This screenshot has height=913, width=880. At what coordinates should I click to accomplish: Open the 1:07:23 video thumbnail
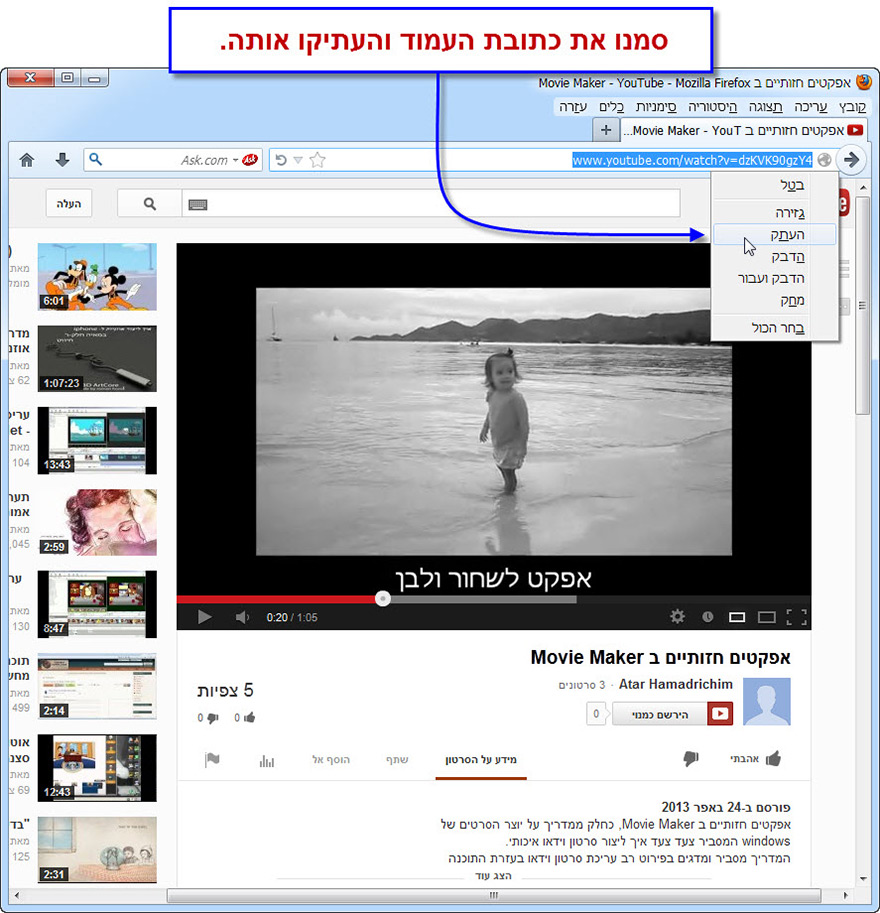pos(97,359)
